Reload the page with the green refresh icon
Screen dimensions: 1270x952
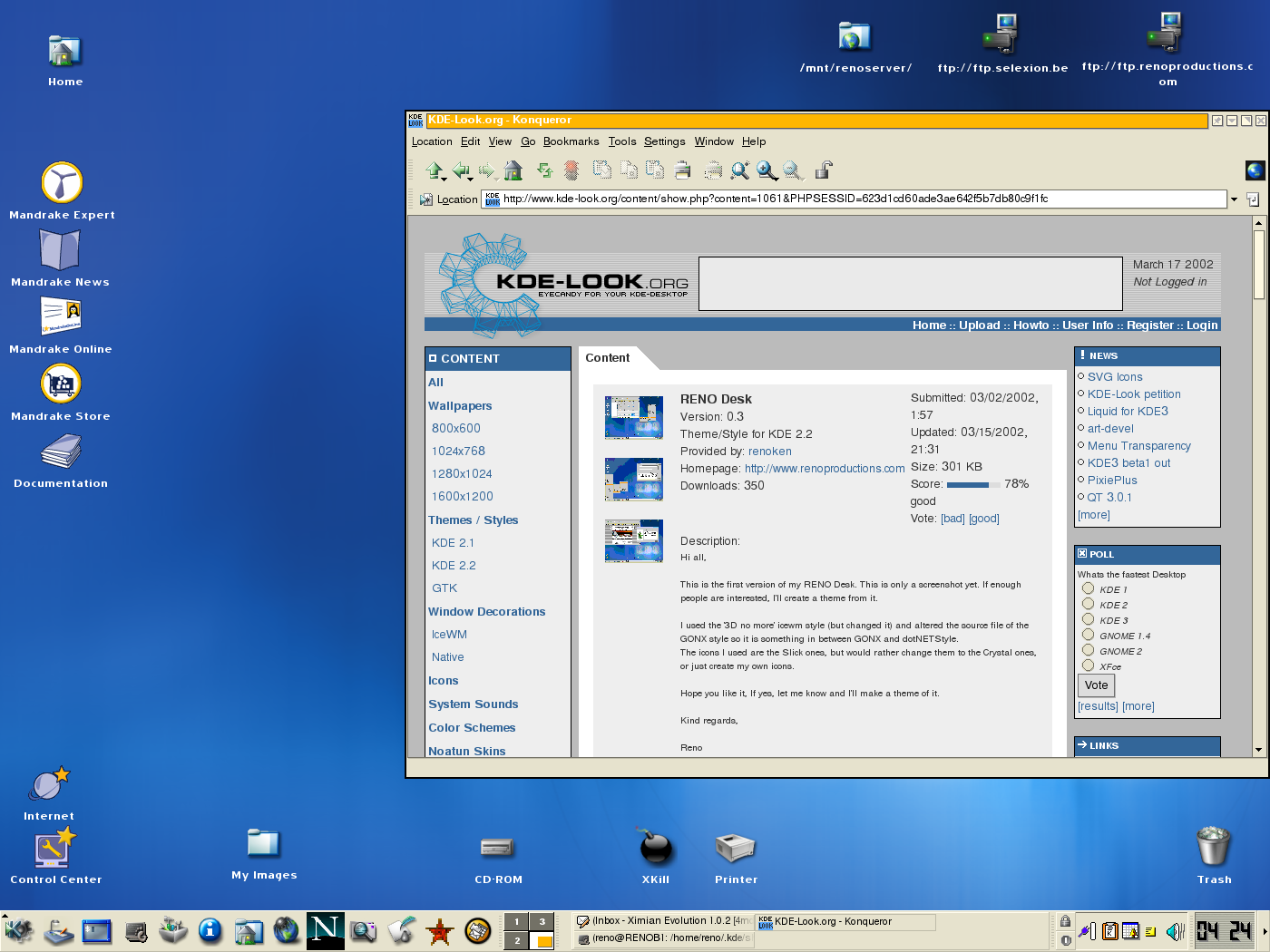544,170
